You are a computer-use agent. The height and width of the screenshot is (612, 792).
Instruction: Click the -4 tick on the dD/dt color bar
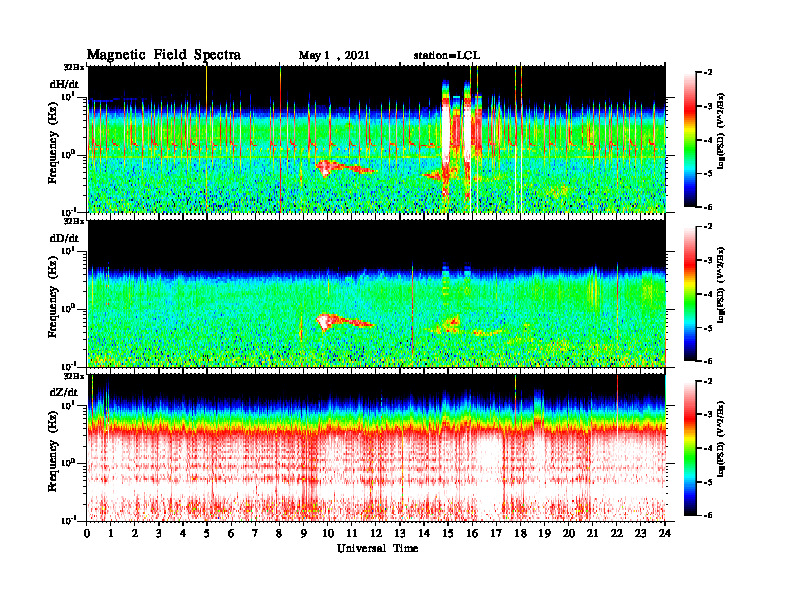(x=708, y=294)
